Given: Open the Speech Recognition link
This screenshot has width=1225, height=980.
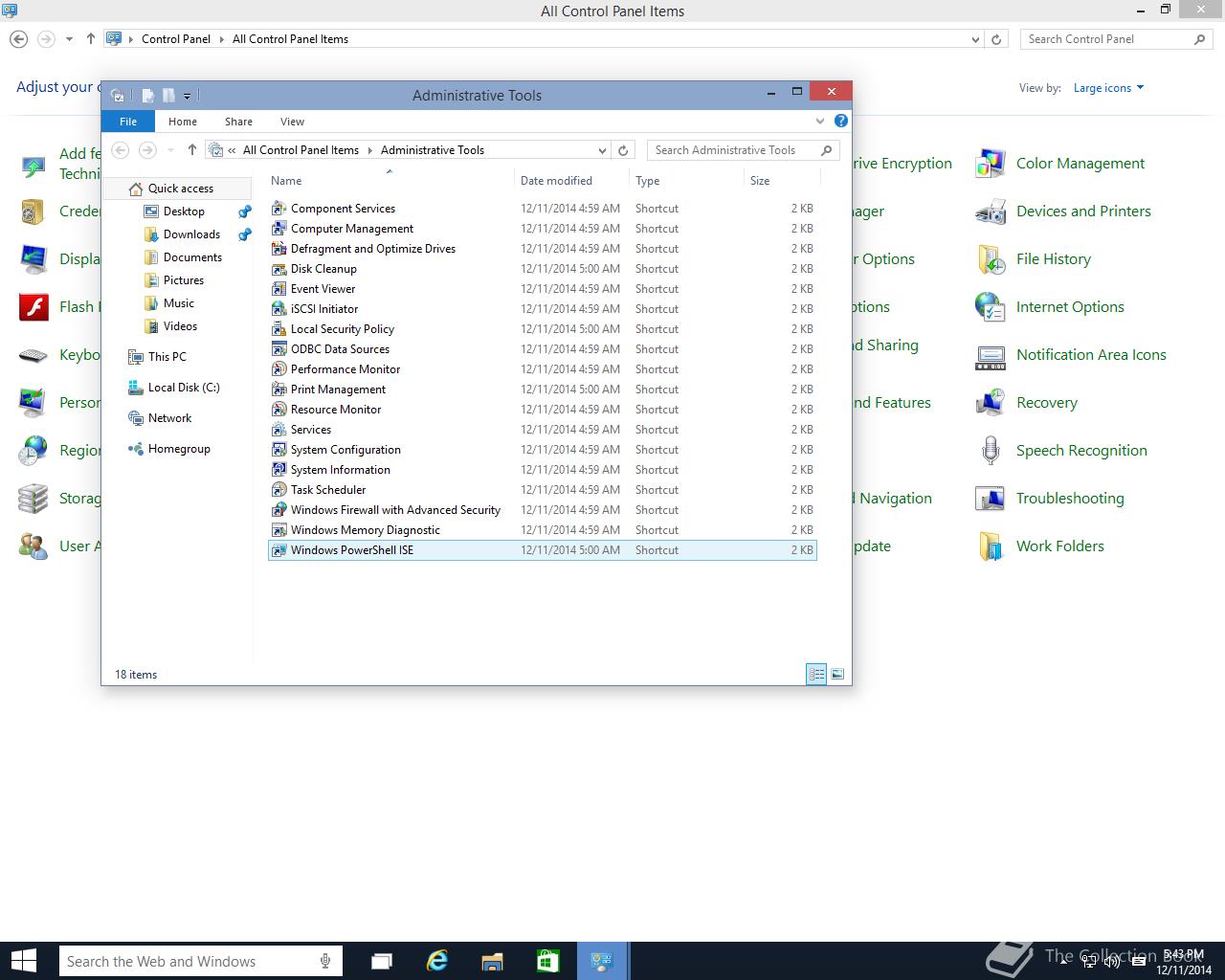Looking at the screenshot, I should coord(1080,451).
